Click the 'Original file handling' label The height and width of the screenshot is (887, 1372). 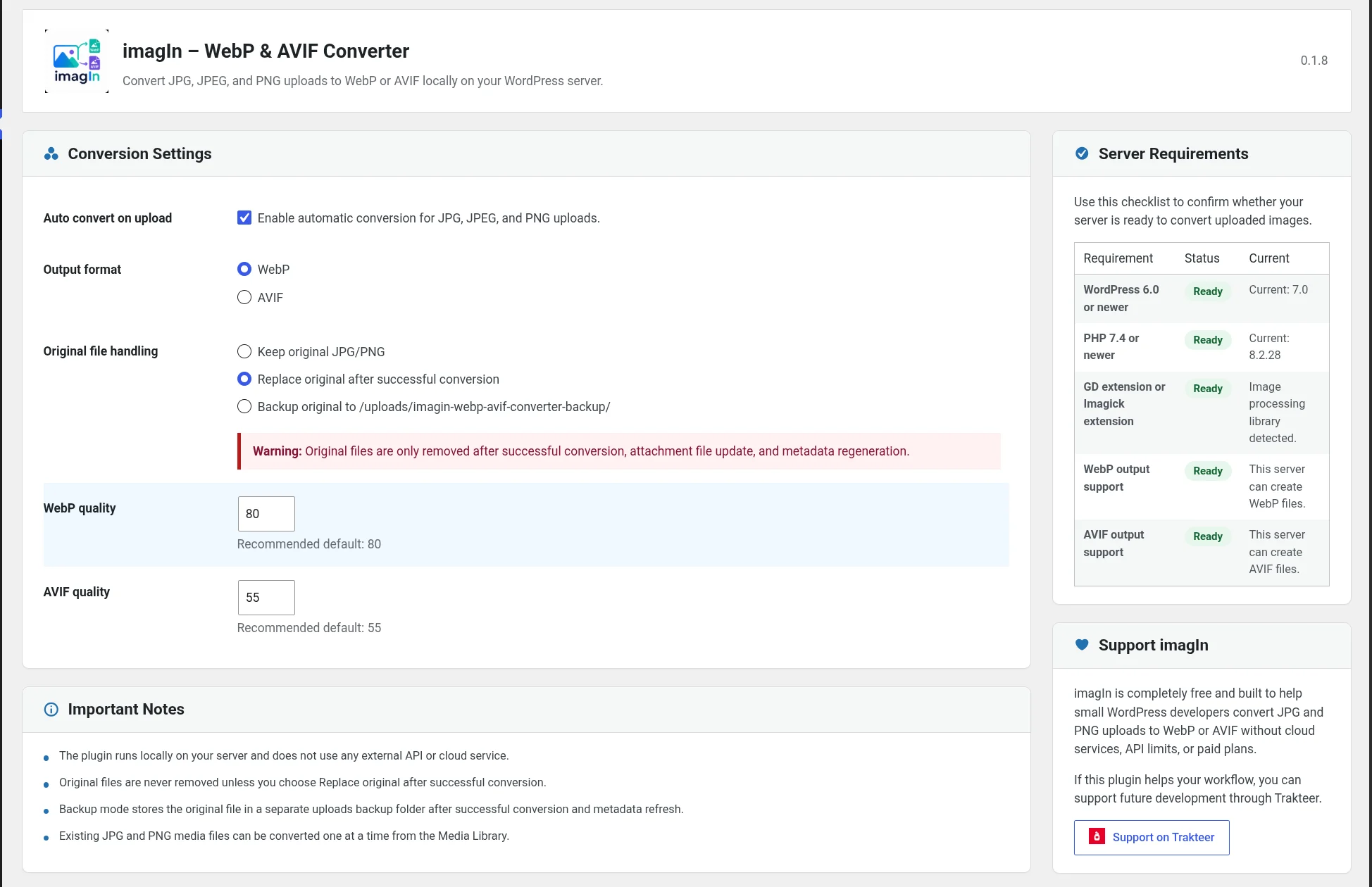pos(101,351)
